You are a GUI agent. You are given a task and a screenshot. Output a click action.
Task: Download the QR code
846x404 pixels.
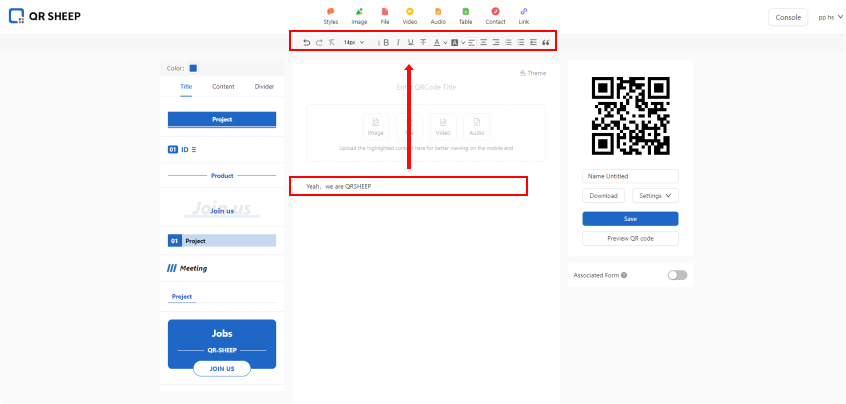tap(603, 196)
